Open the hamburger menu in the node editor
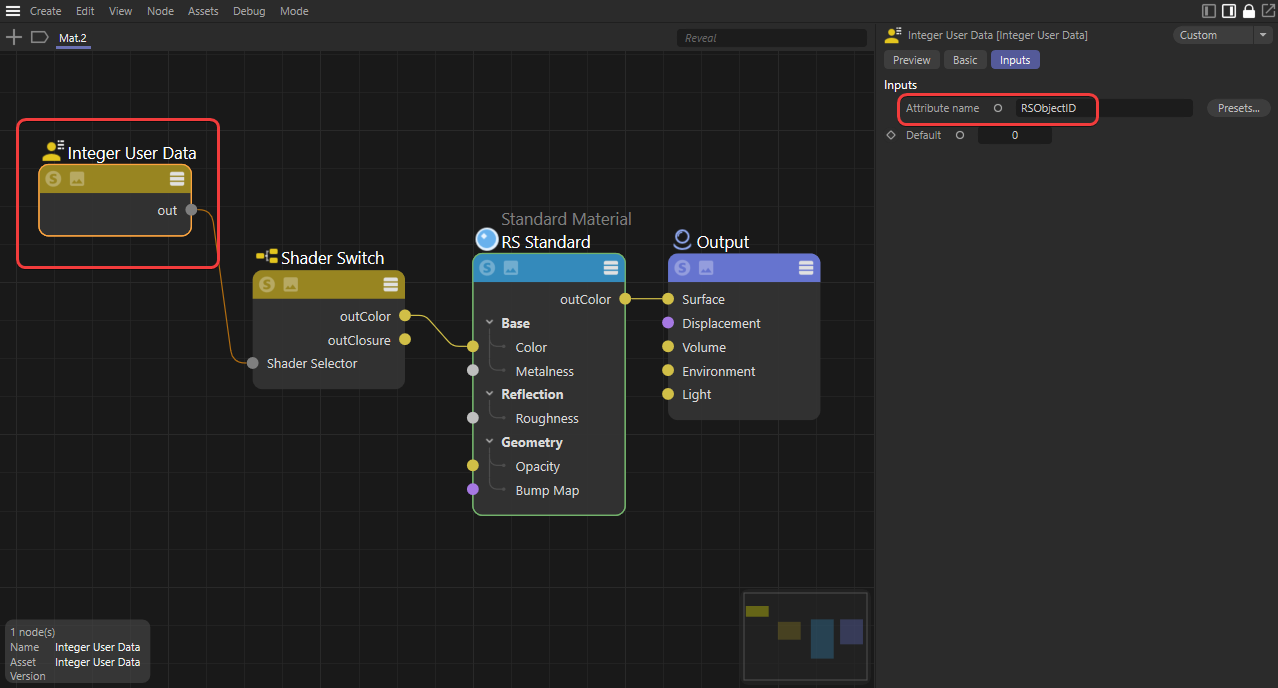This screenshot has height=688, width=1278. pos(13,11)
